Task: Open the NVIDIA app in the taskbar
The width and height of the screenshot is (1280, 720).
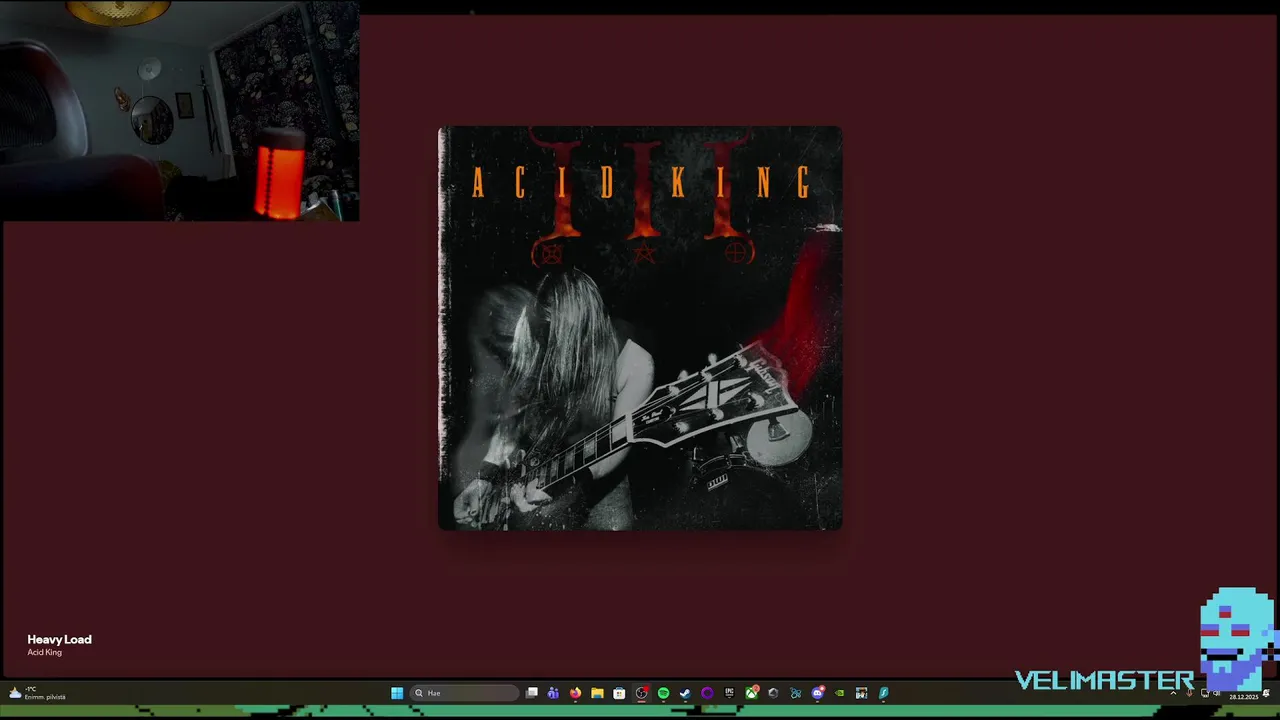Action: (839, 693)
